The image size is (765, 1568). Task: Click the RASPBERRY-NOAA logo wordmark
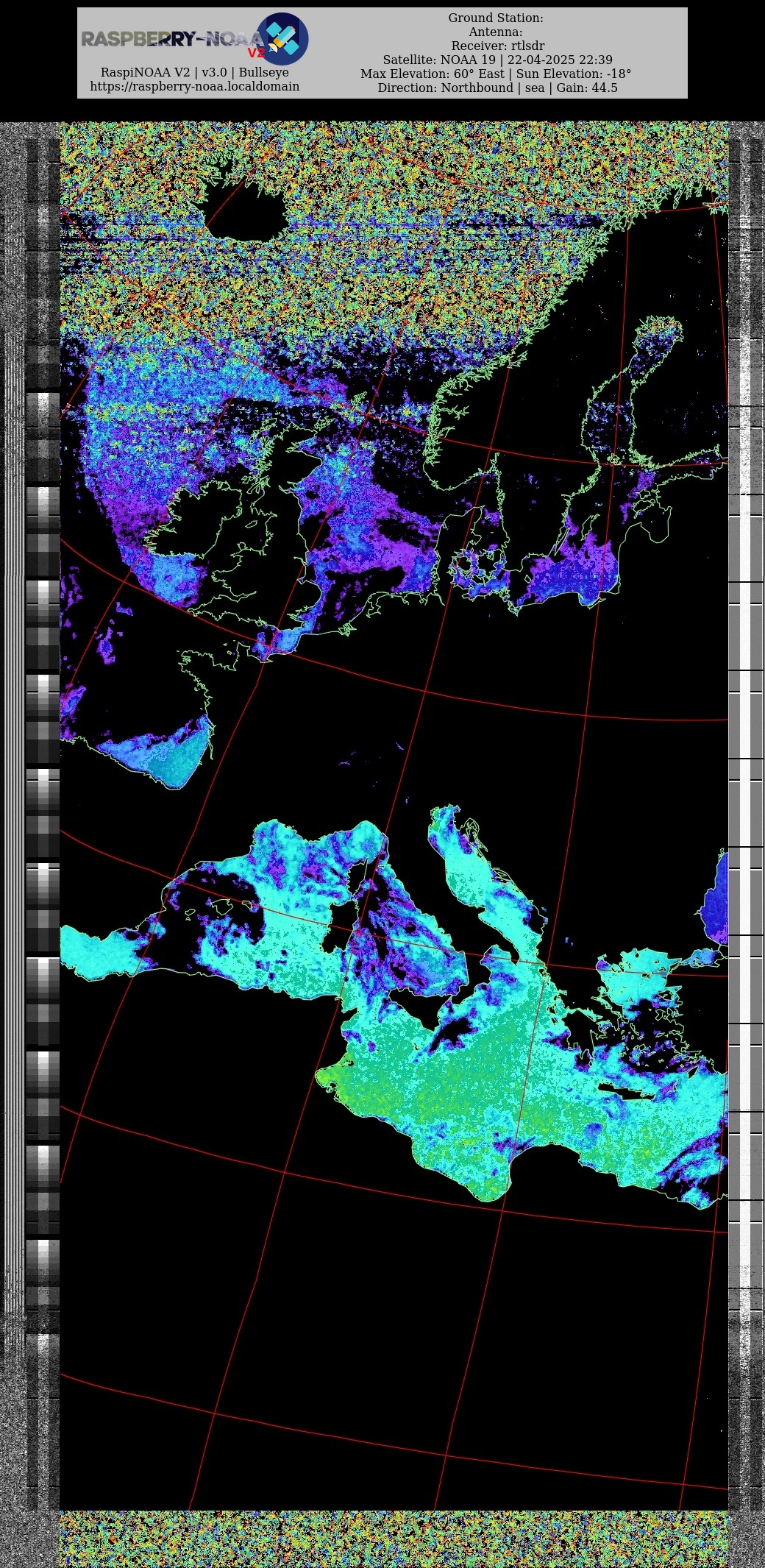tap(172, 40)
